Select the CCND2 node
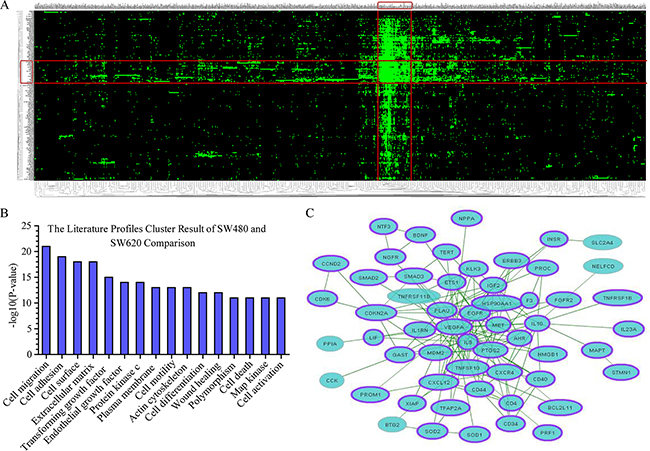 pos(331,264)
